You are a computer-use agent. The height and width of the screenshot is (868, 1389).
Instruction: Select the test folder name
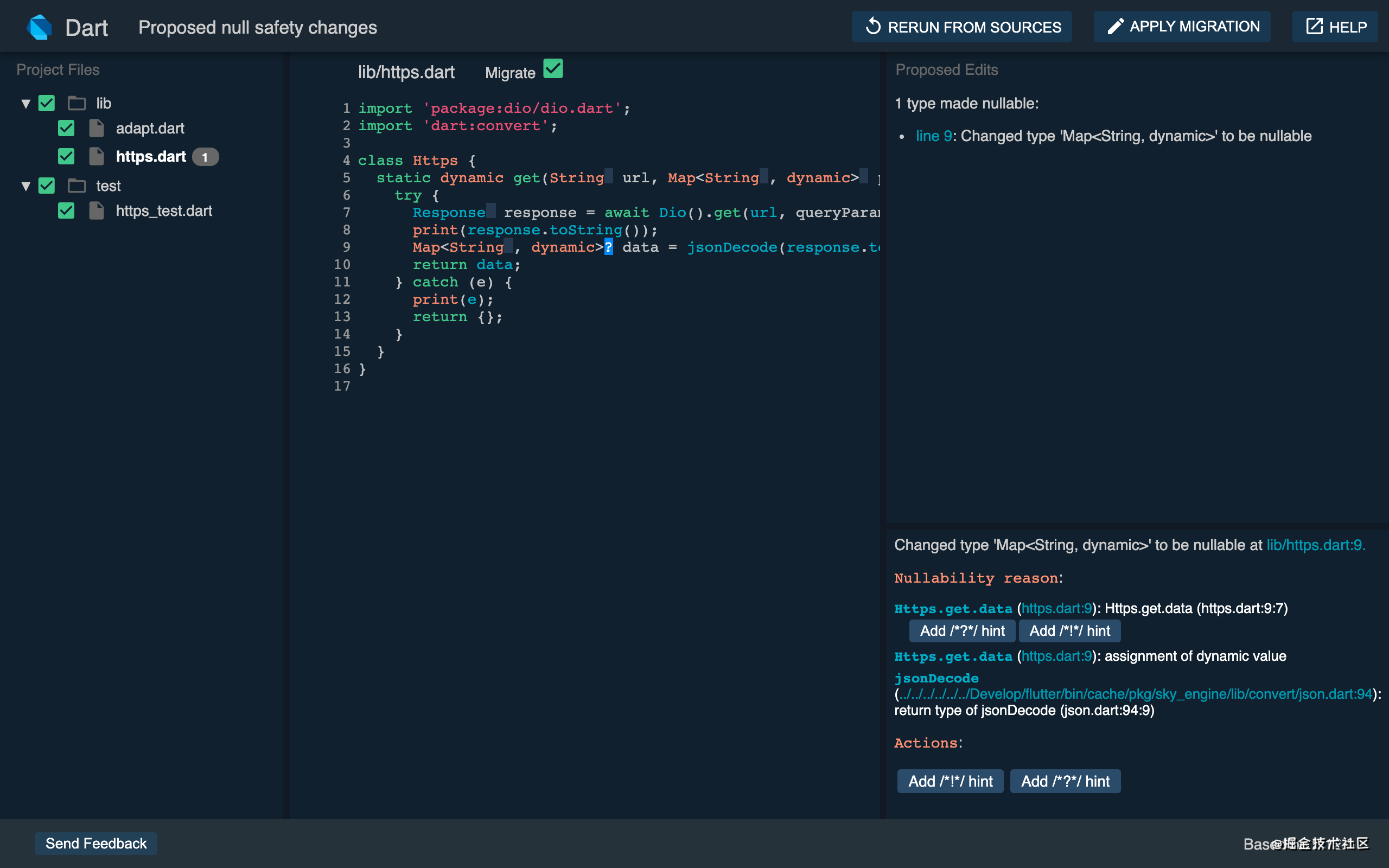(109, 186)
